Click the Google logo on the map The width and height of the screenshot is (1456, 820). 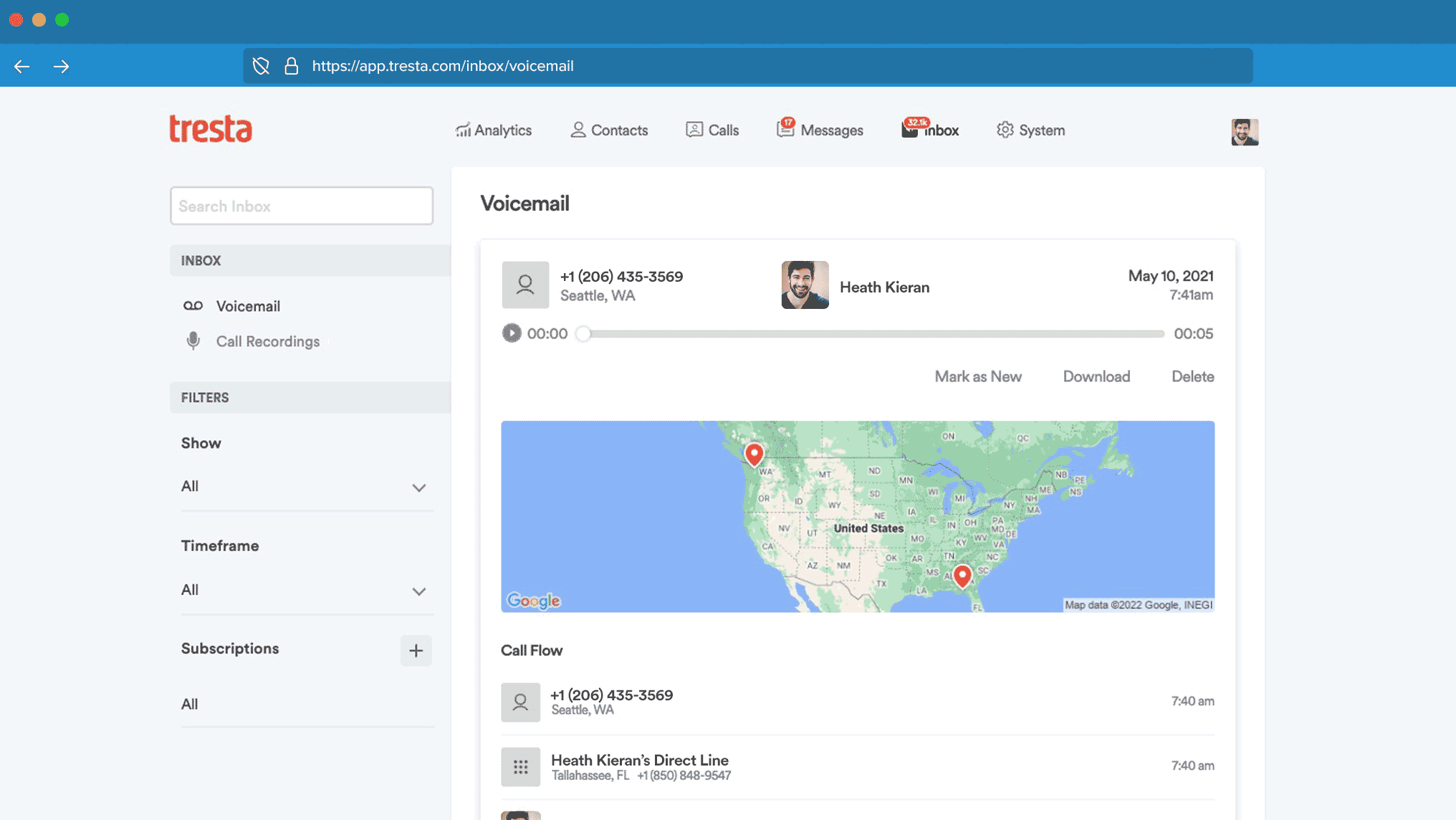point(534,601)
